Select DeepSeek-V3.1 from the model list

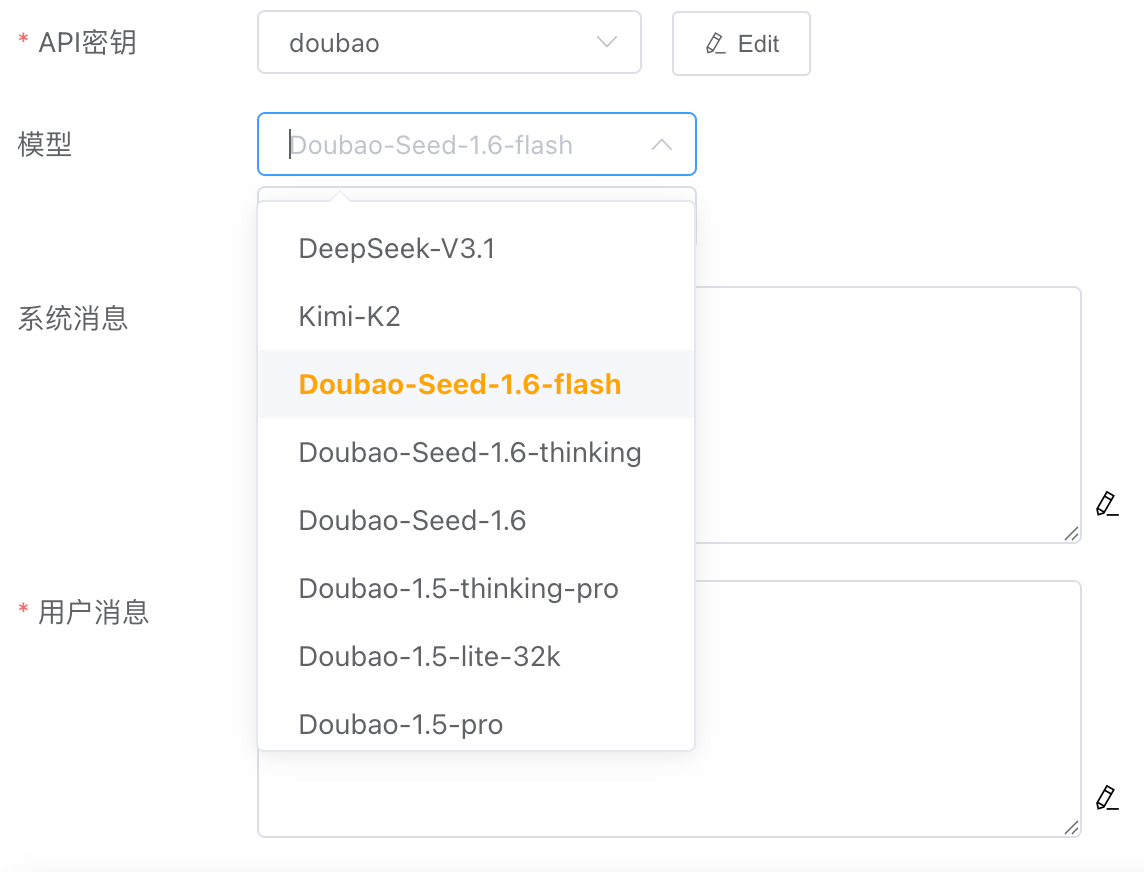pos(397,249)
